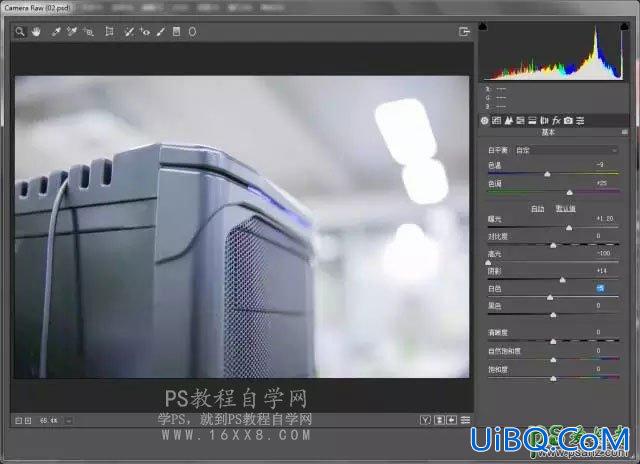
Task: Click the highlights value field -100
Action: (x=603, y=253)
